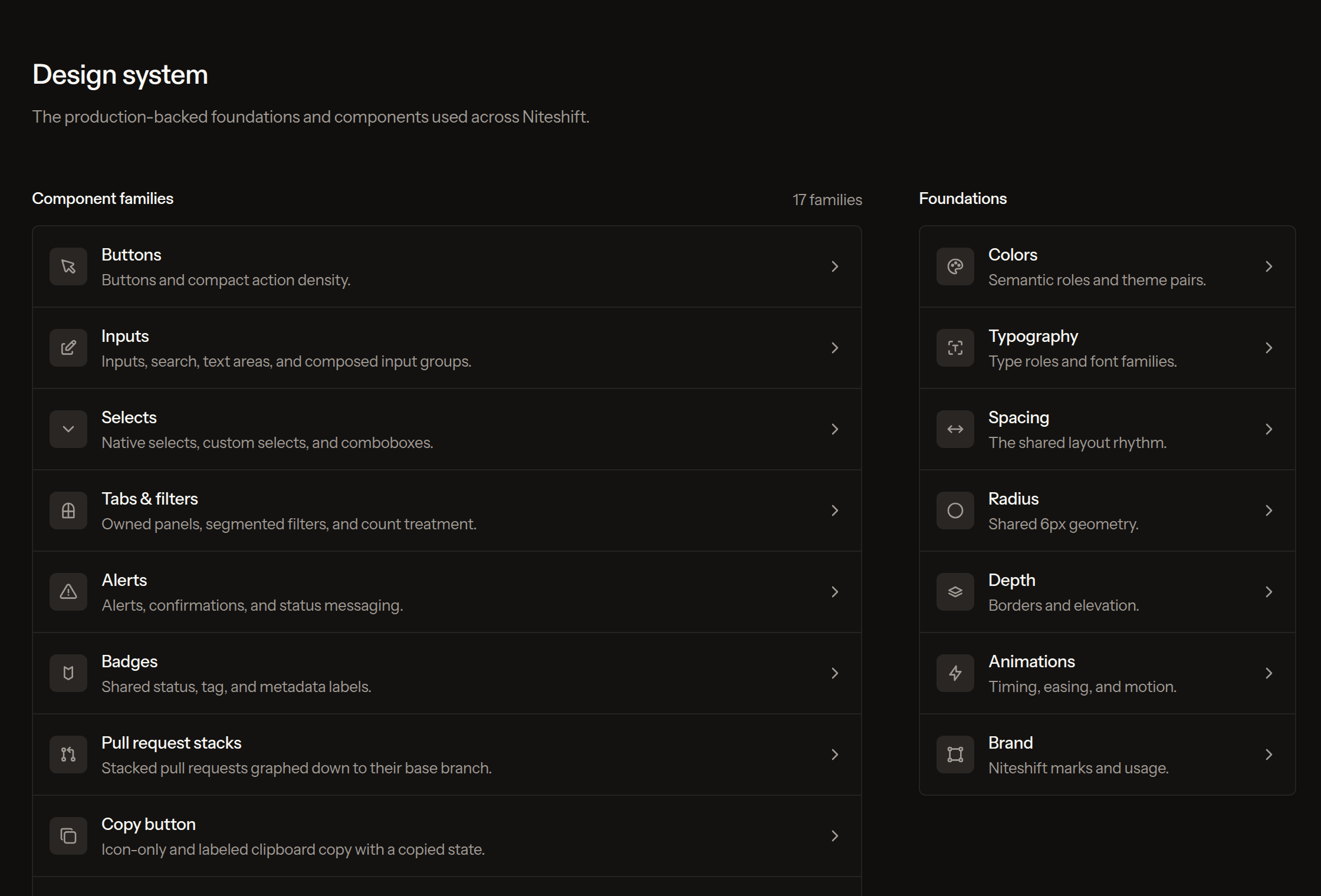Open the Spacing foundation
The image size is (1321, 896).
coord(1108,429)
